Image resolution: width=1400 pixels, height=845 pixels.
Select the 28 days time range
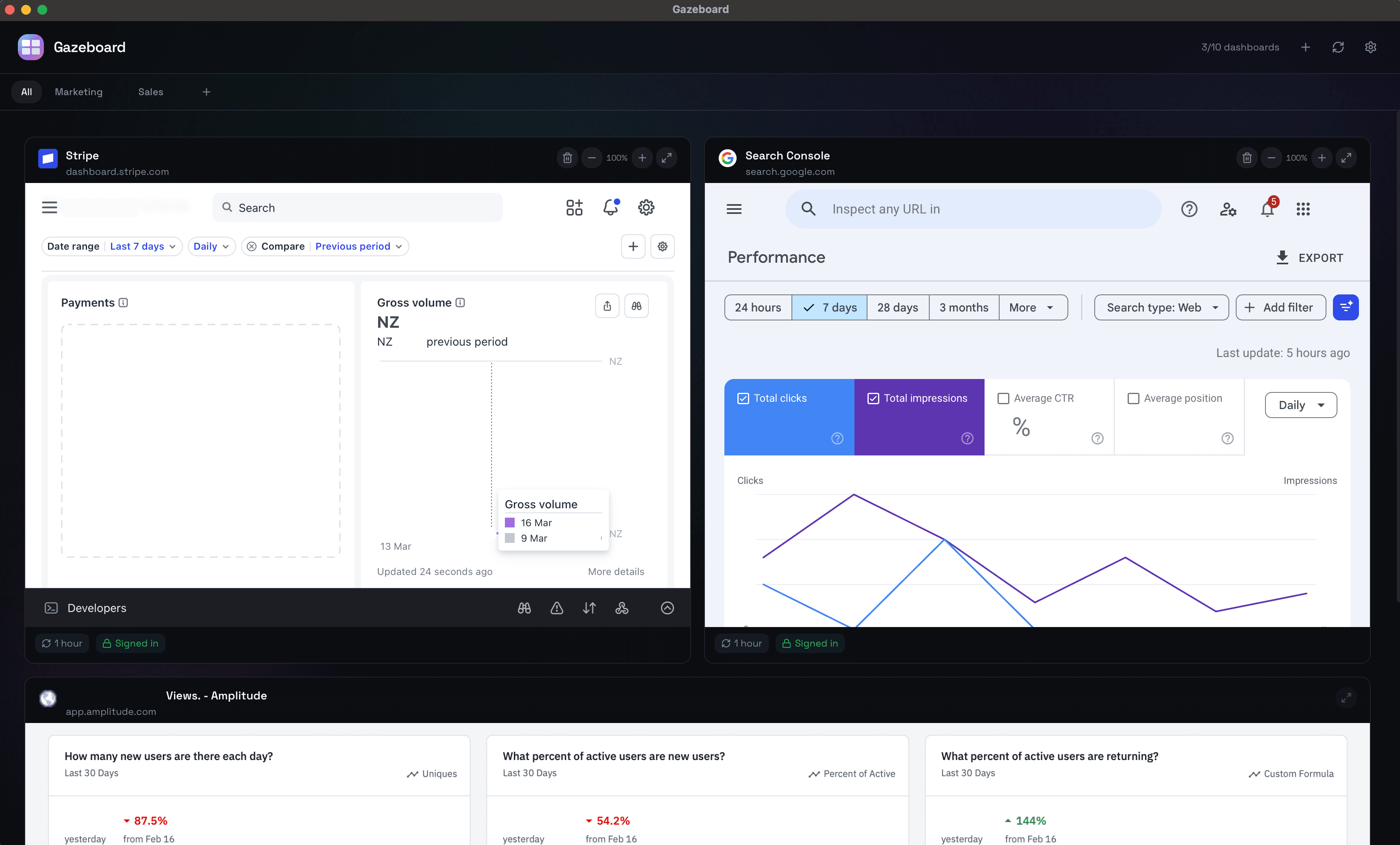click(x=897, y=307)
